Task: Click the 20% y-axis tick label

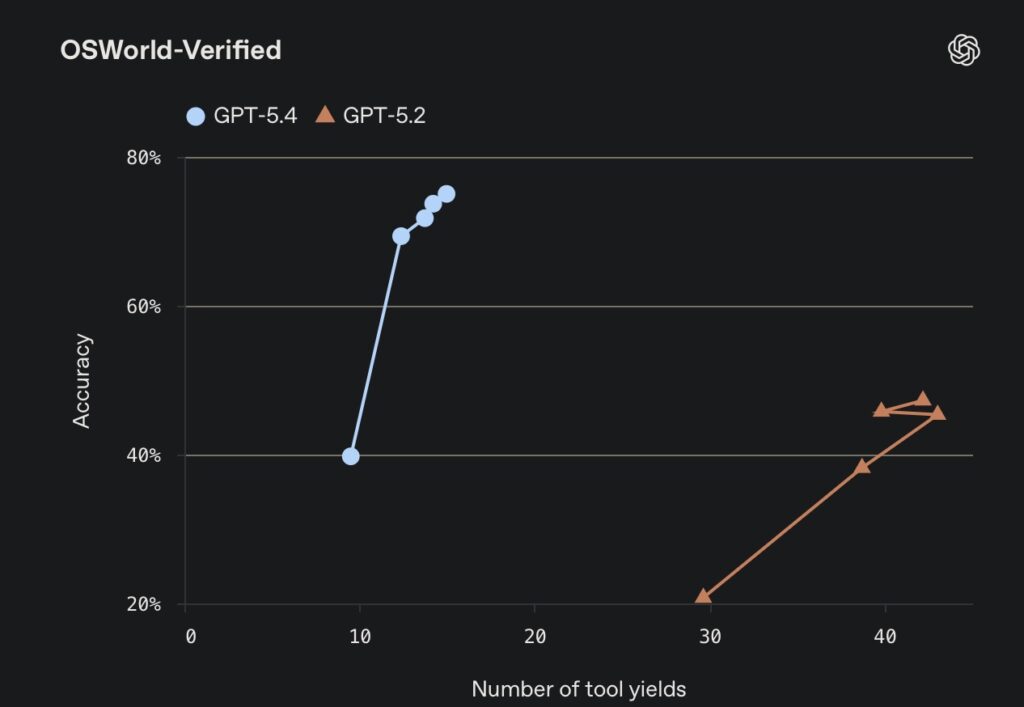Action: coord(143,605)
